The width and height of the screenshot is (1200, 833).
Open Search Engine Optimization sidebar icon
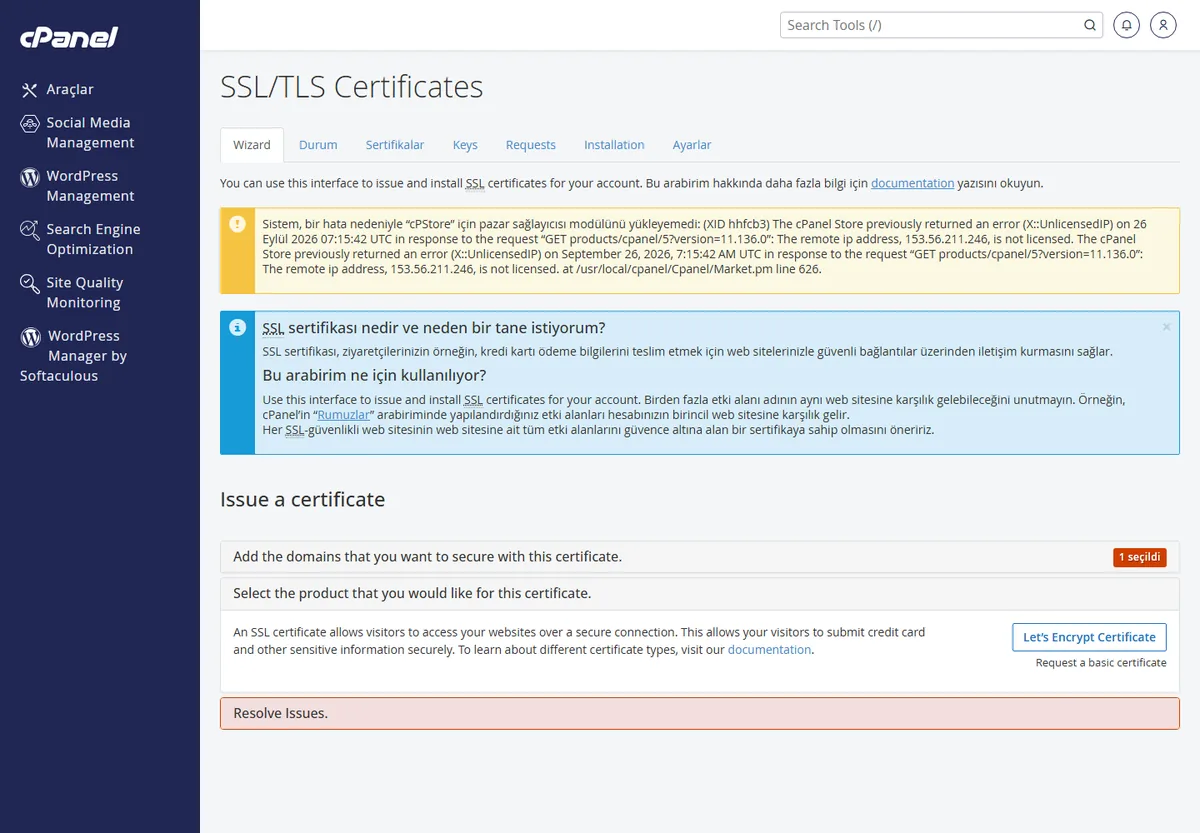click(x=30, y=230)
